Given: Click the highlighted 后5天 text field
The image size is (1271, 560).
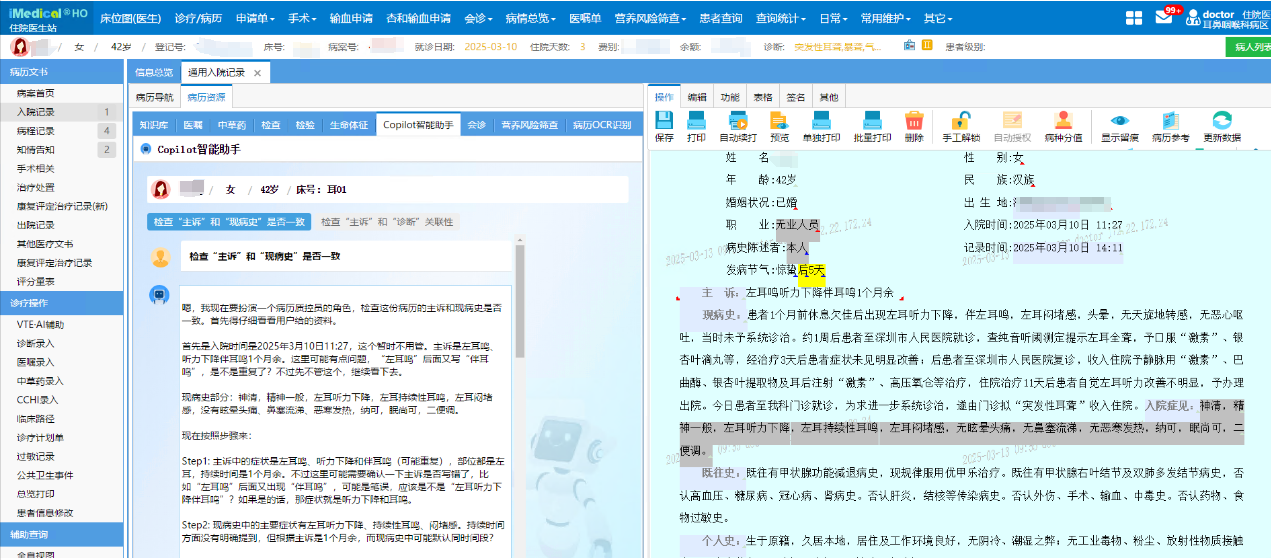Looking at the screenshot, I should [x=811, y=271].
